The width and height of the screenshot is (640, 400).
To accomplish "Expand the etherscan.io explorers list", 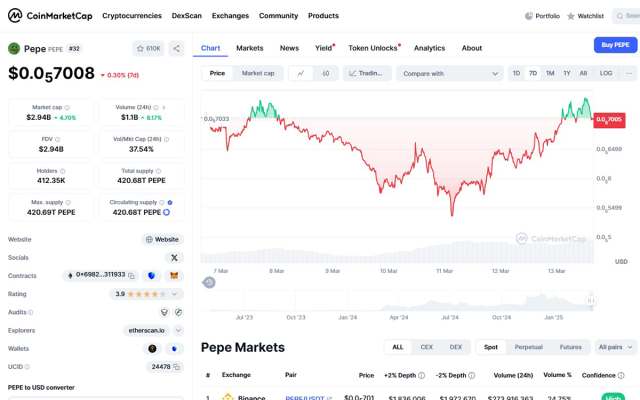I will [178, 330].
